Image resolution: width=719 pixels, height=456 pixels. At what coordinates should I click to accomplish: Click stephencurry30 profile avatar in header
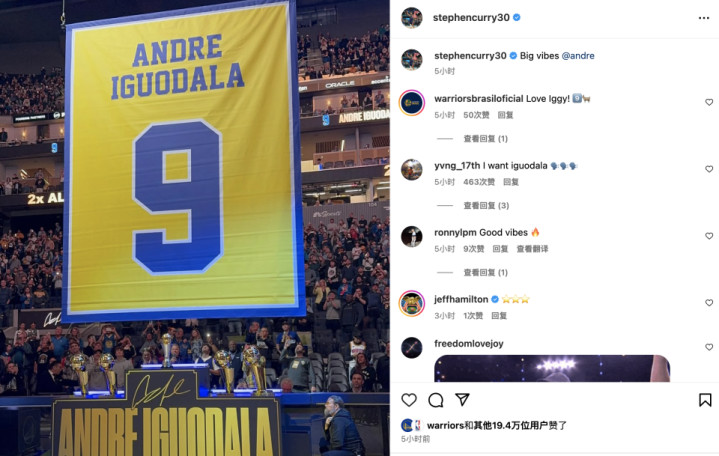pos(411,18)
